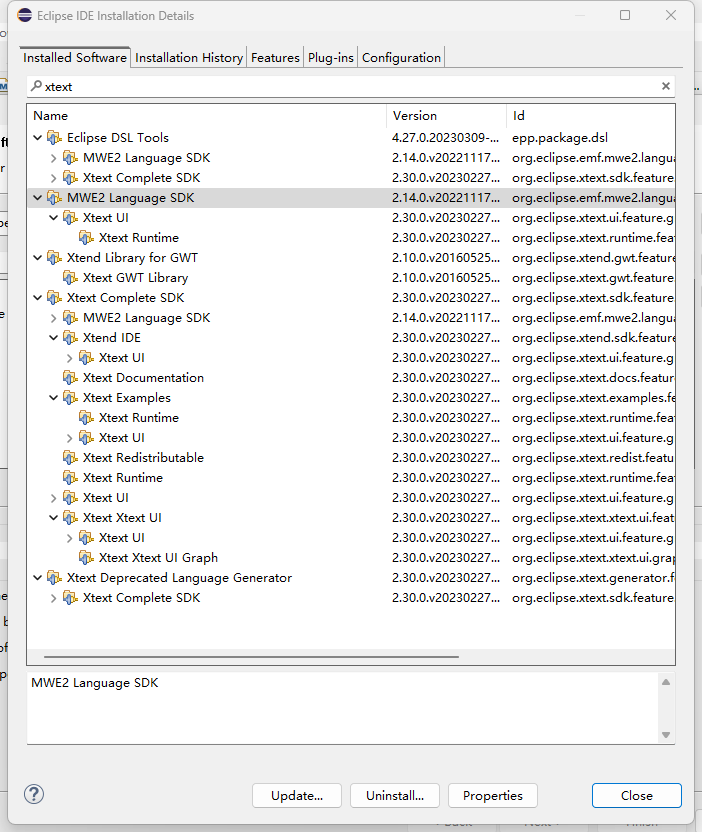Focus the filter field containing xtext
Screen dimensions: 702x832
(x=350, y=86)
